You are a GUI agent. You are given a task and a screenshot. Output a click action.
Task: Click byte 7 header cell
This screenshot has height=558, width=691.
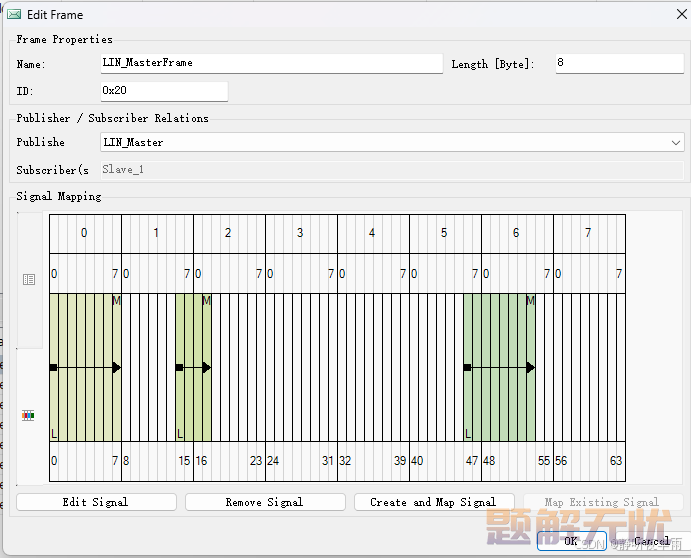coord(589,233)
